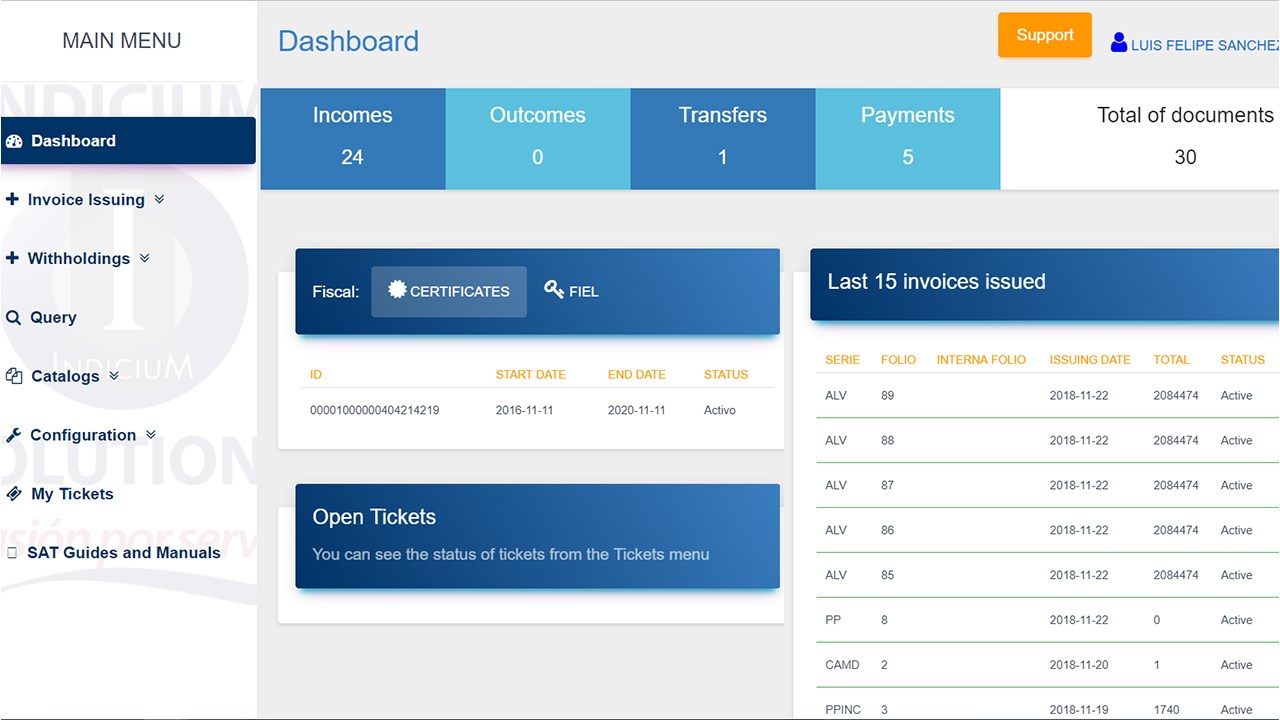Screen dimensions: 1280x720
Task: Expand the Configuration submenu chevron
Action: point(151,435)
